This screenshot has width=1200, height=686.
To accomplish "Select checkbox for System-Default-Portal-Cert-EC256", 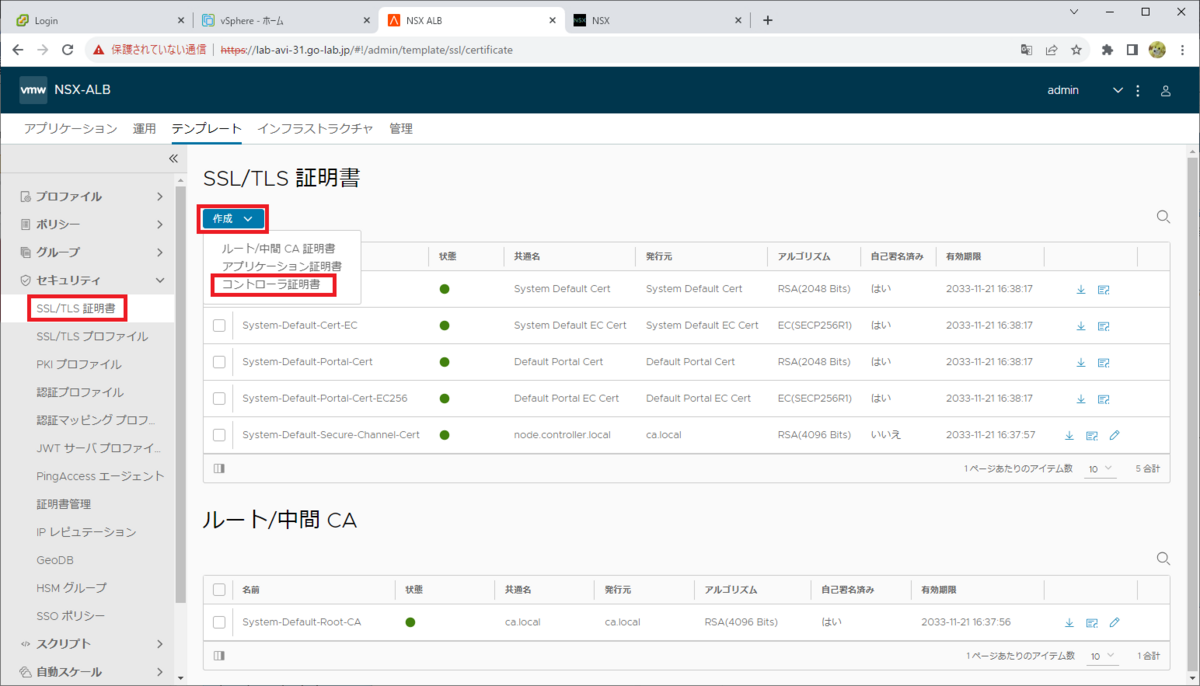I will coord(219,398).
